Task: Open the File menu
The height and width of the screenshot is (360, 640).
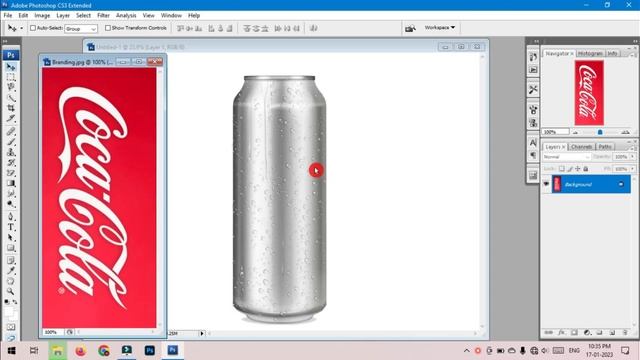Action: point(8,16)
